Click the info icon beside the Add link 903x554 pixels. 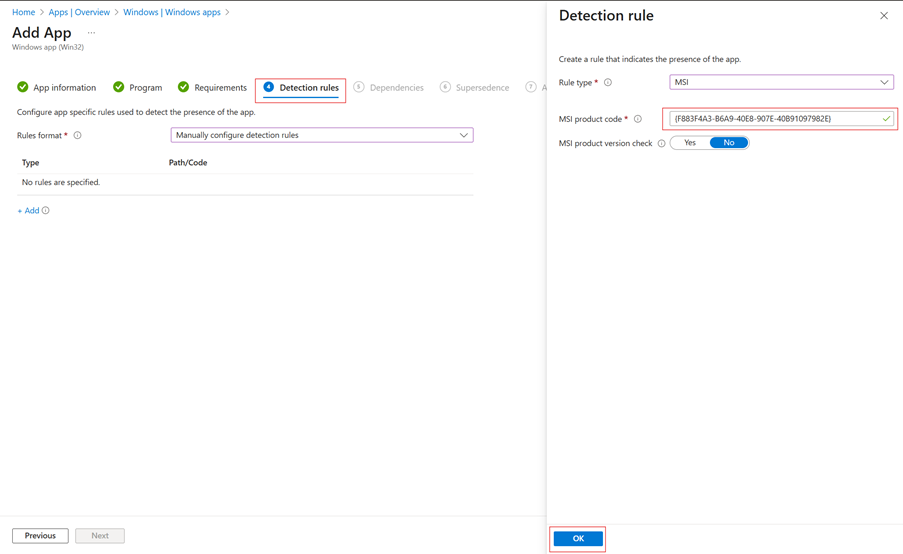point(45,210)
